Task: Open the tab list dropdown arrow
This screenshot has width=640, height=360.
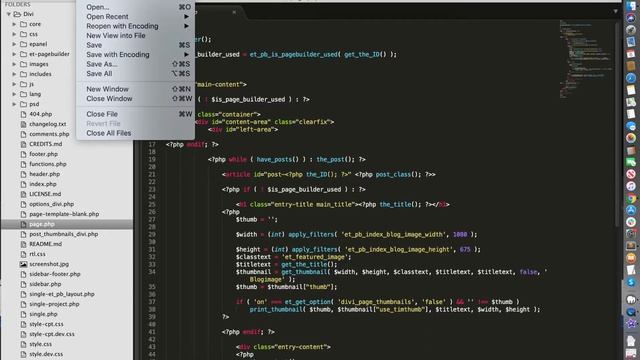Action: (x=616, y=11)
